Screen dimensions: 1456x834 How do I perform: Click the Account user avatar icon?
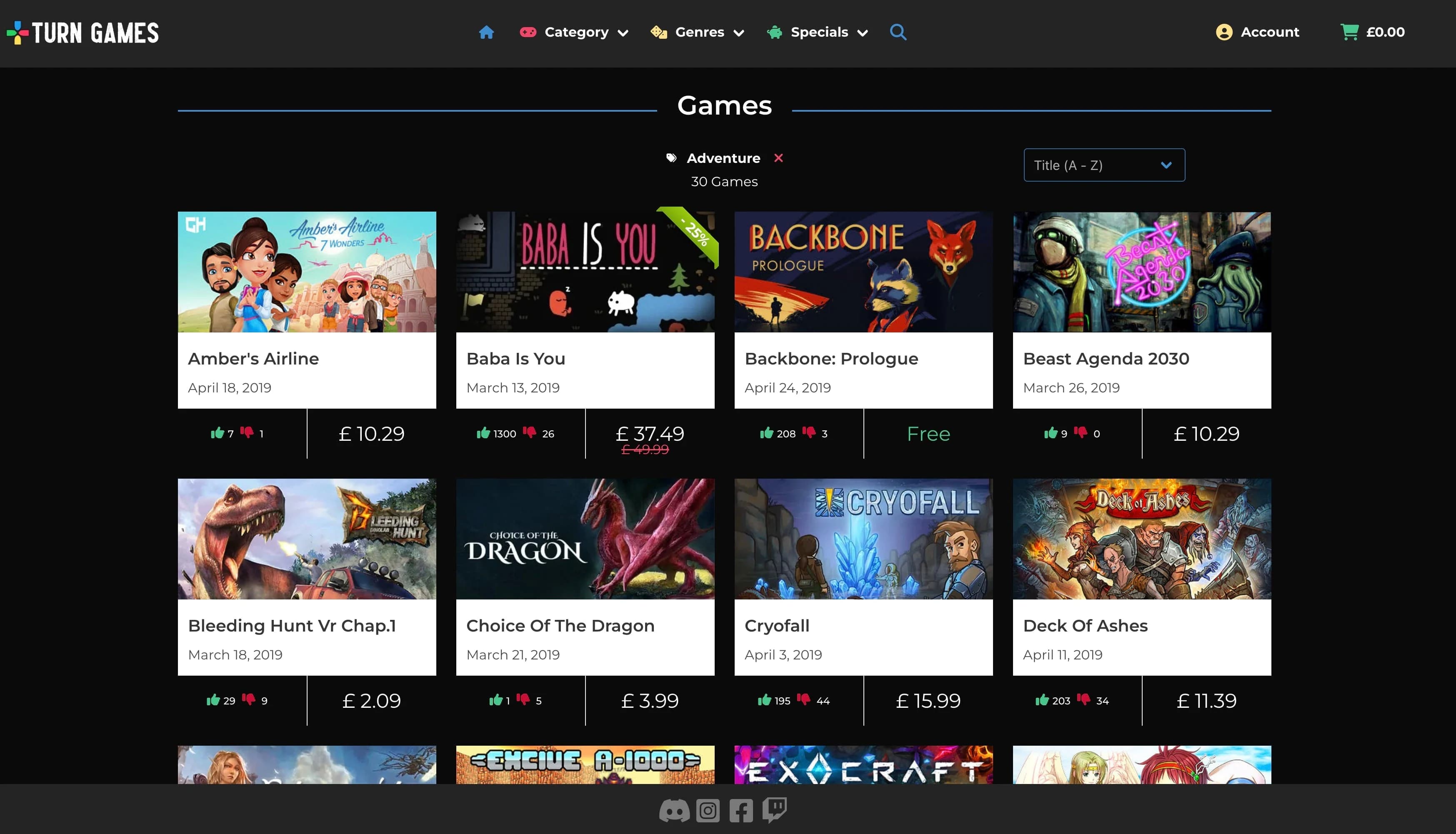pyautogui.click(x=1224, y=32)
